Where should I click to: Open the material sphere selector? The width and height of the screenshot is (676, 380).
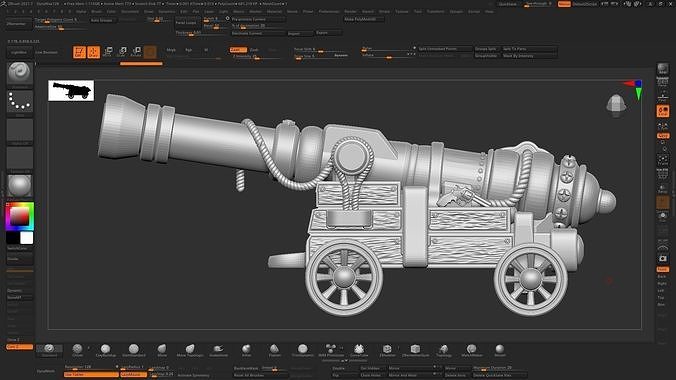point(20,186)
